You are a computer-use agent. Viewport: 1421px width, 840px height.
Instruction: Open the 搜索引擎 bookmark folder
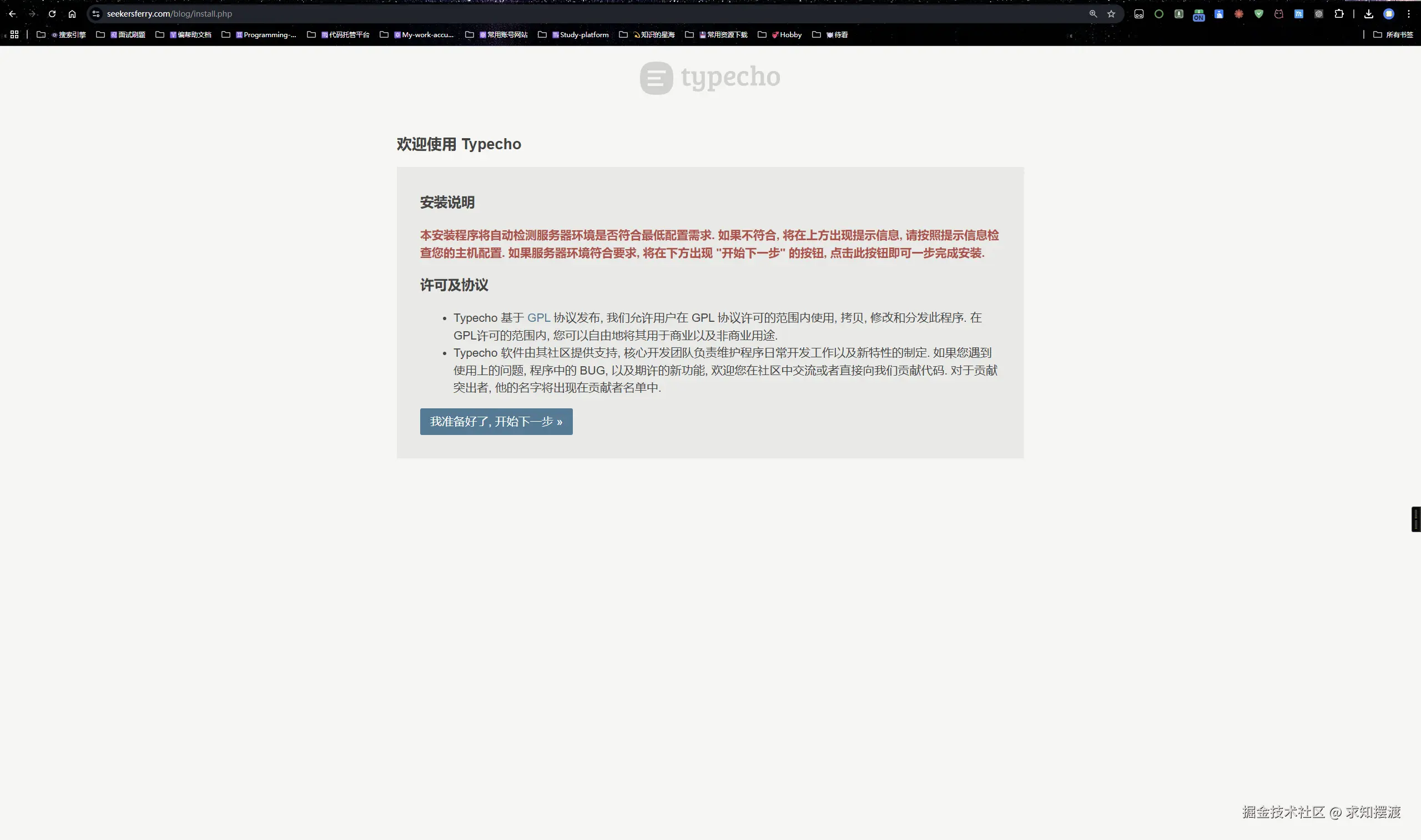point(61,34)
